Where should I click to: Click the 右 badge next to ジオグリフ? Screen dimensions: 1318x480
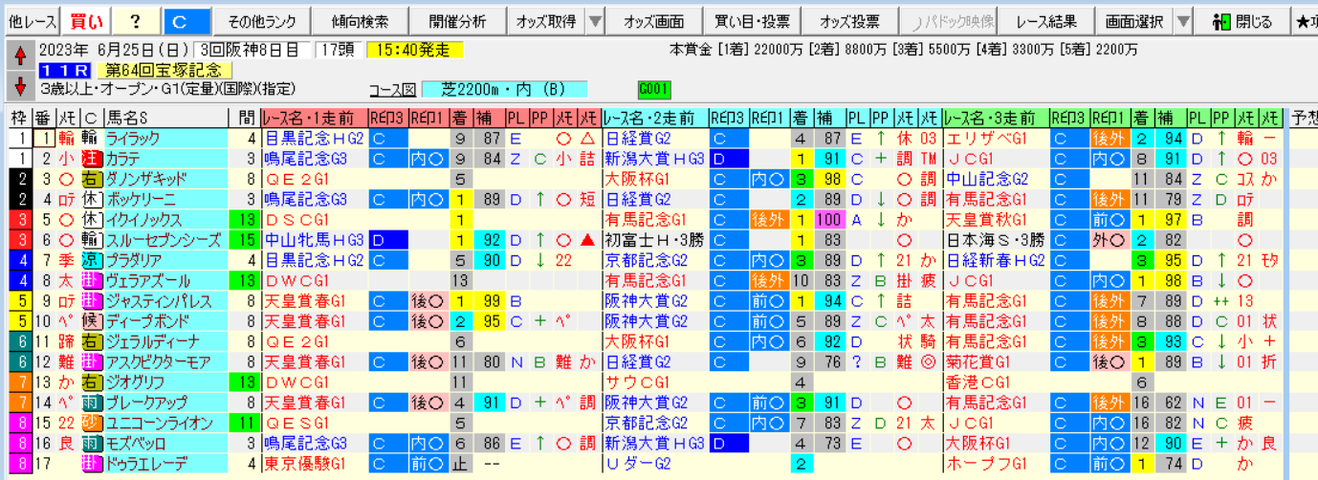click(90, 382)
